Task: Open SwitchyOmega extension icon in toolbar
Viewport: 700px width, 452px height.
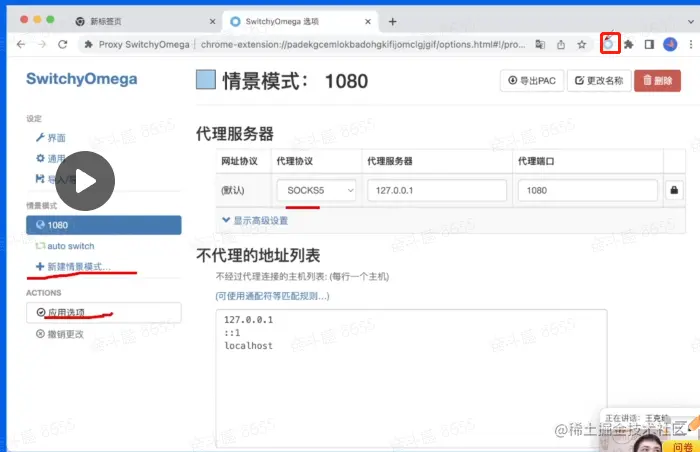Action: [x=609, y=44]
